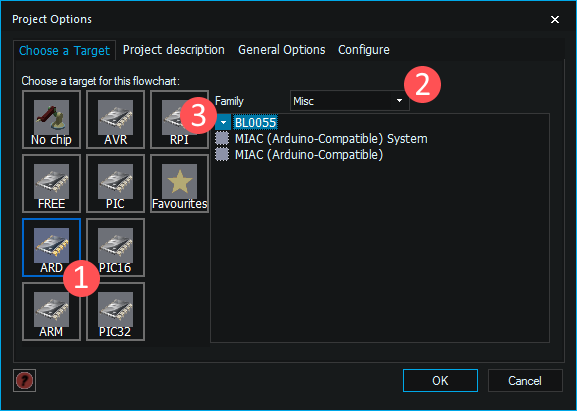The height and width of the screenshot is (411, 577).
Task: Switch to the Project description tab
Action: pyautogui.click(x=174, y=50)
